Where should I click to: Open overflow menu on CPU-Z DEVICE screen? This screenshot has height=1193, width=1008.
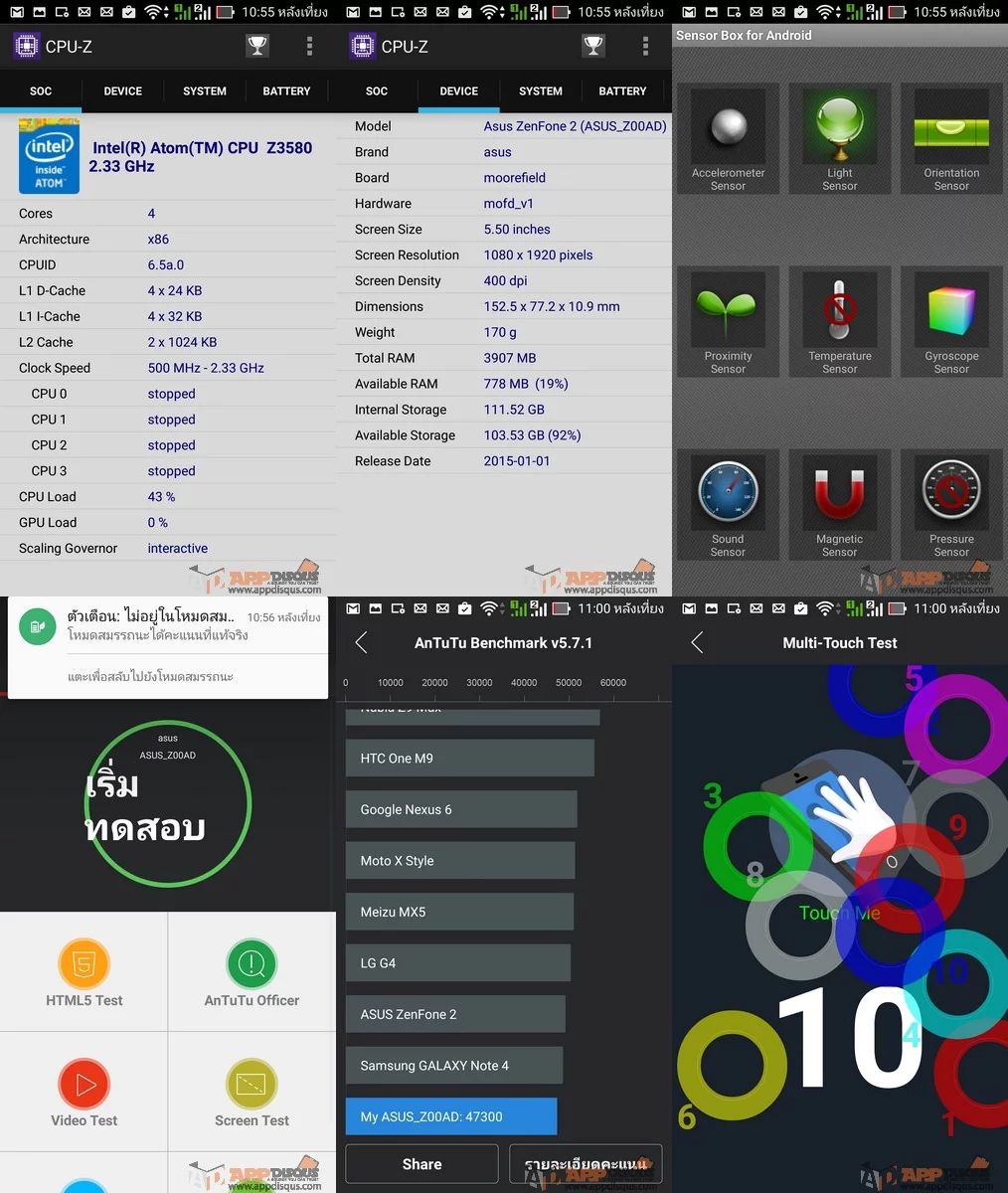[x=645, y=46]
